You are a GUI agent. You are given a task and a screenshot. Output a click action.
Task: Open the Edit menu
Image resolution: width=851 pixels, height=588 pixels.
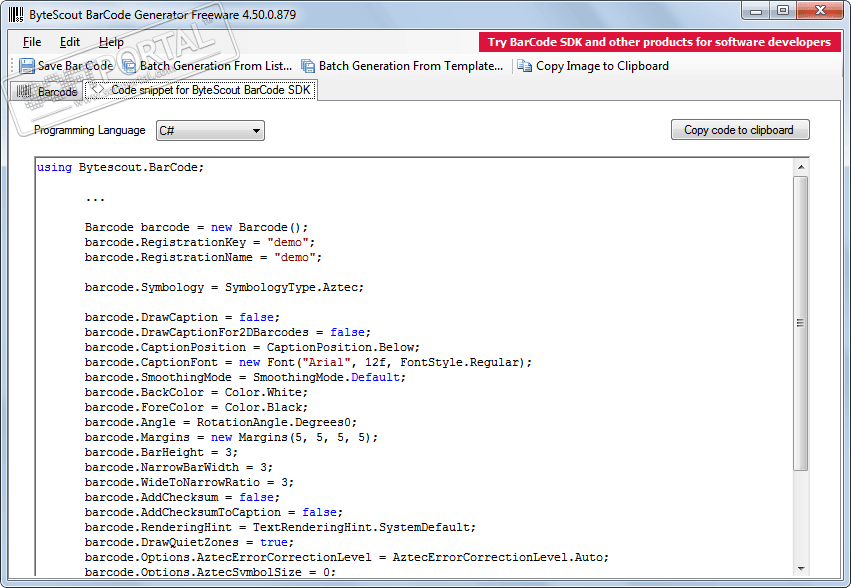coord(69,42)
